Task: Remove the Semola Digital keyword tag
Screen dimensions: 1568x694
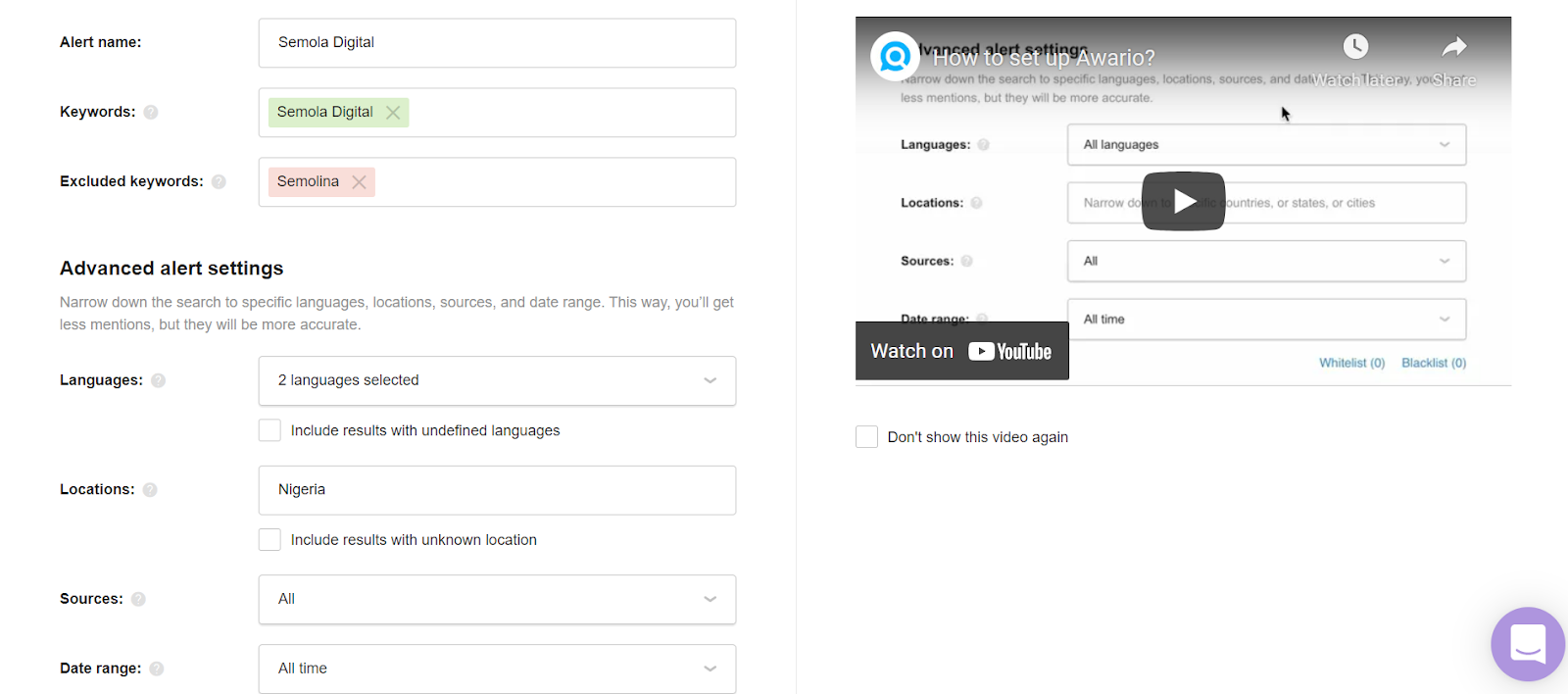Action: (393, 113)
